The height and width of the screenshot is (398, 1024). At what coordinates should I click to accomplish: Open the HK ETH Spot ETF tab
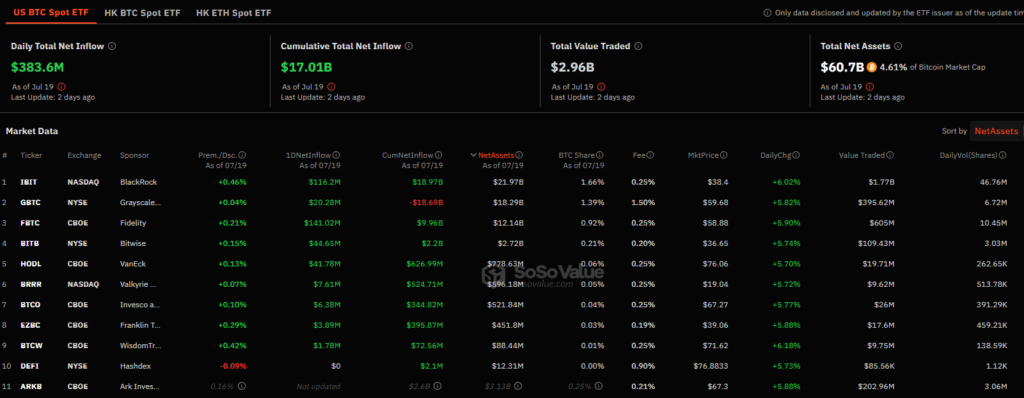coord(233,12)
